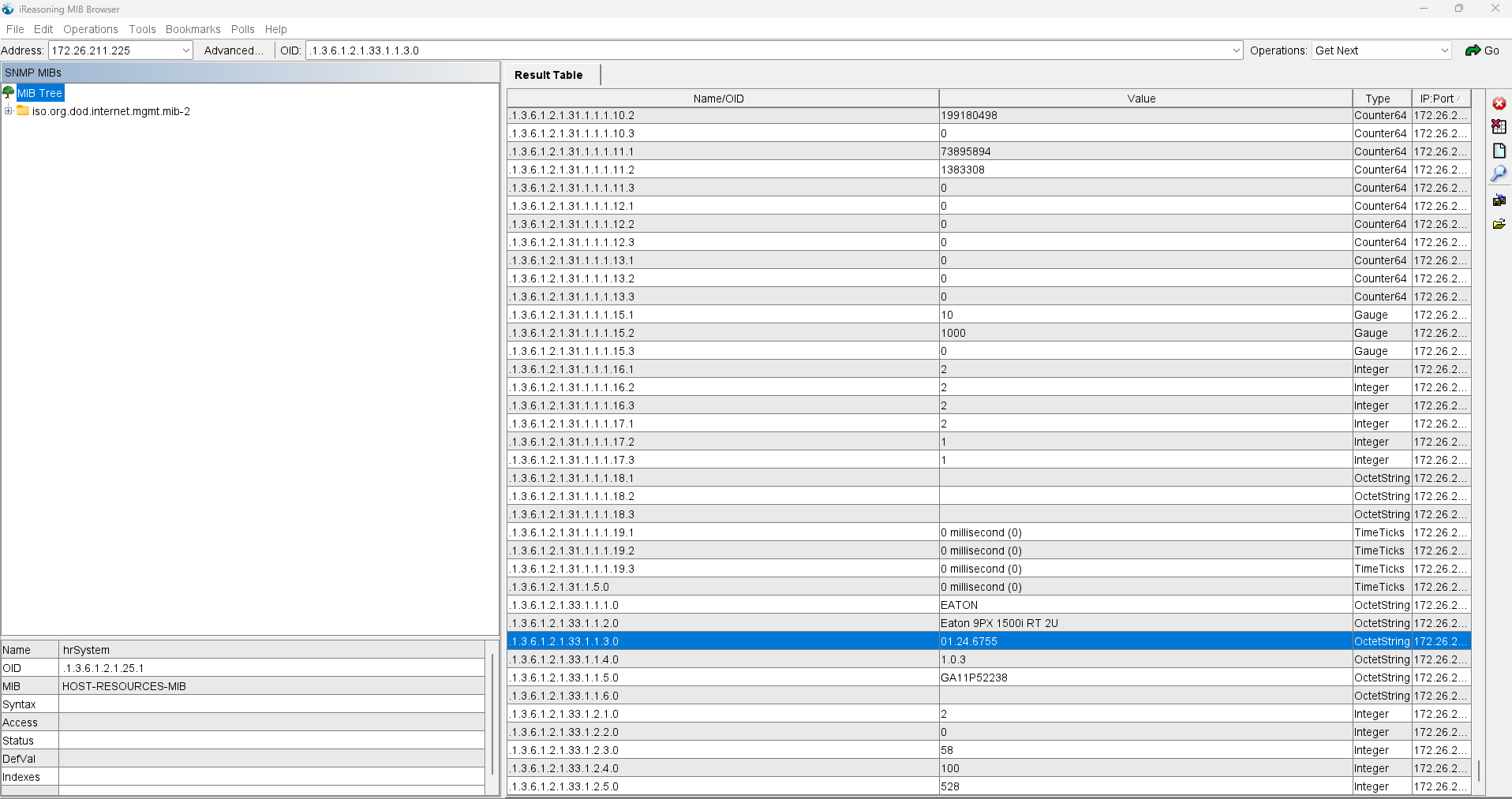Image resolution: width=1512 pixels, height=799 pixels.
Task: Click the magnifier find icon
Action: [1499, 174]
